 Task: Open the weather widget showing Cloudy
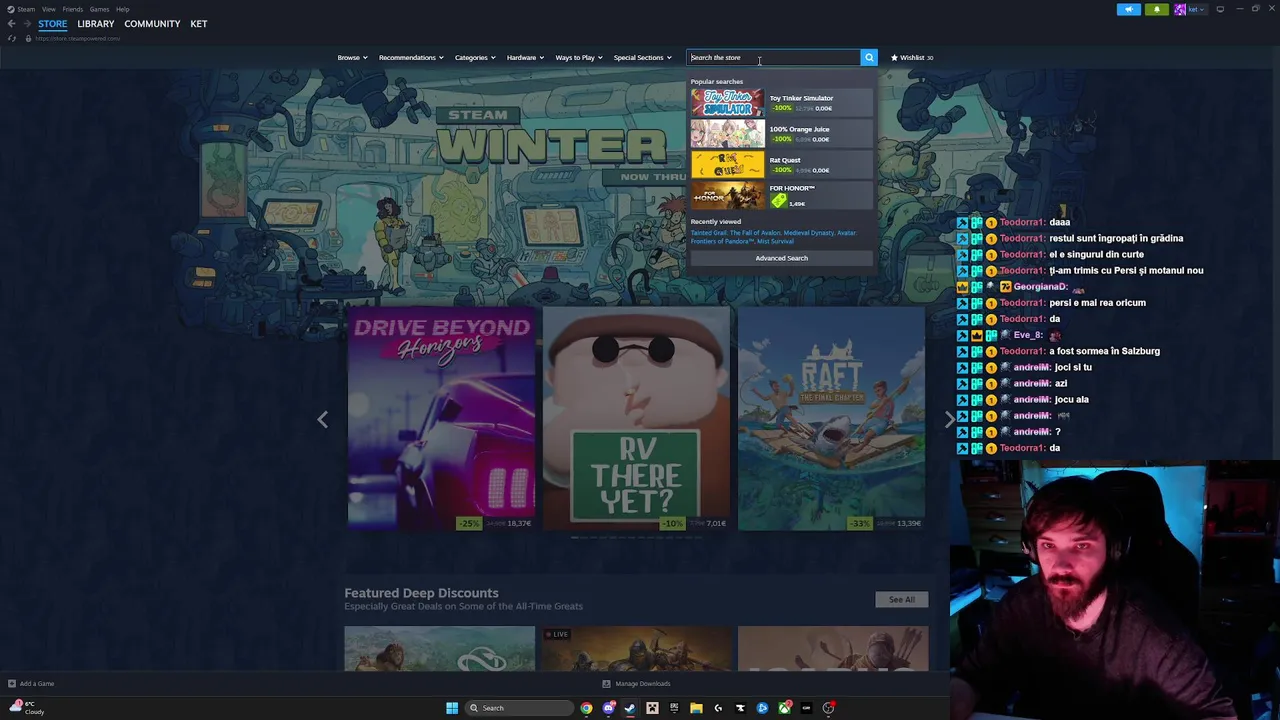tap(28, 708)
